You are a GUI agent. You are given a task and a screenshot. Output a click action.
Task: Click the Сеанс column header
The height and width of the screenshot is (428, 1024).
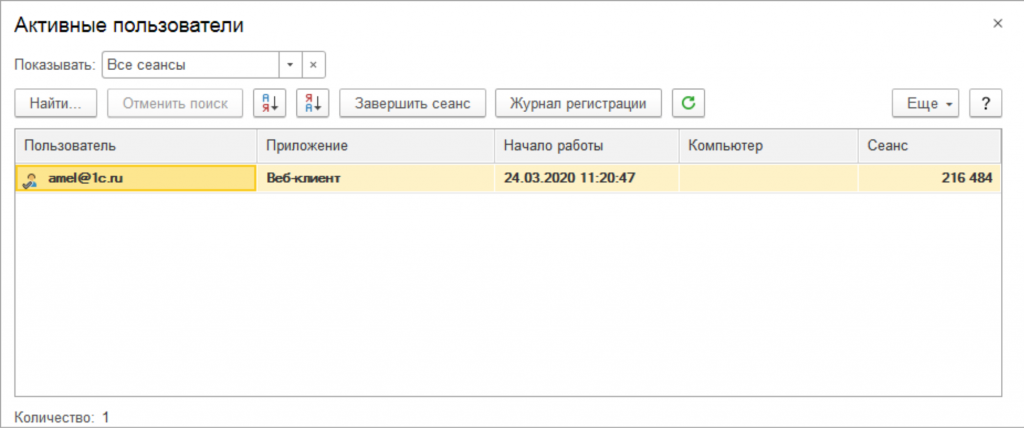928,146
